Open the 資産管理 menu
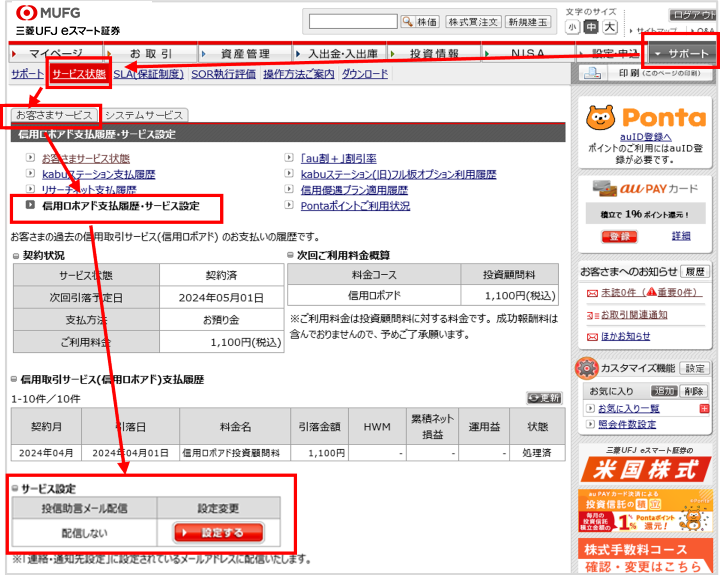 [x=245, y=53]
